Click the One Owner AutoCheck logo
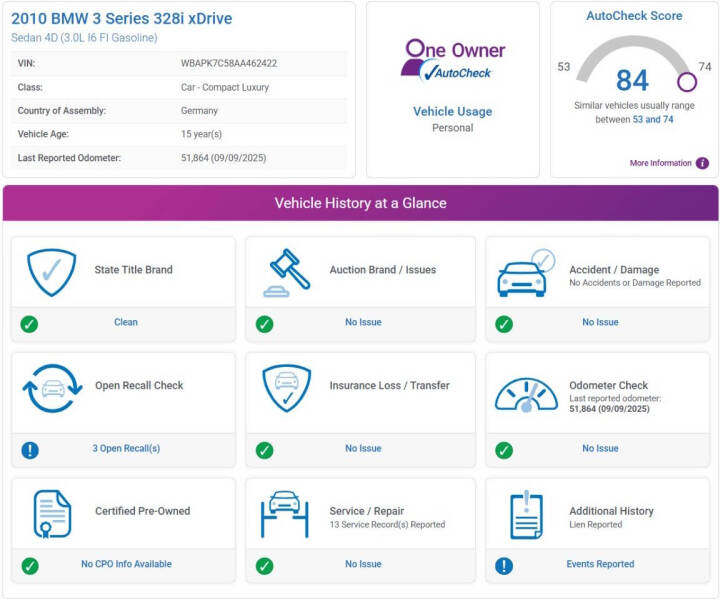 453,60
